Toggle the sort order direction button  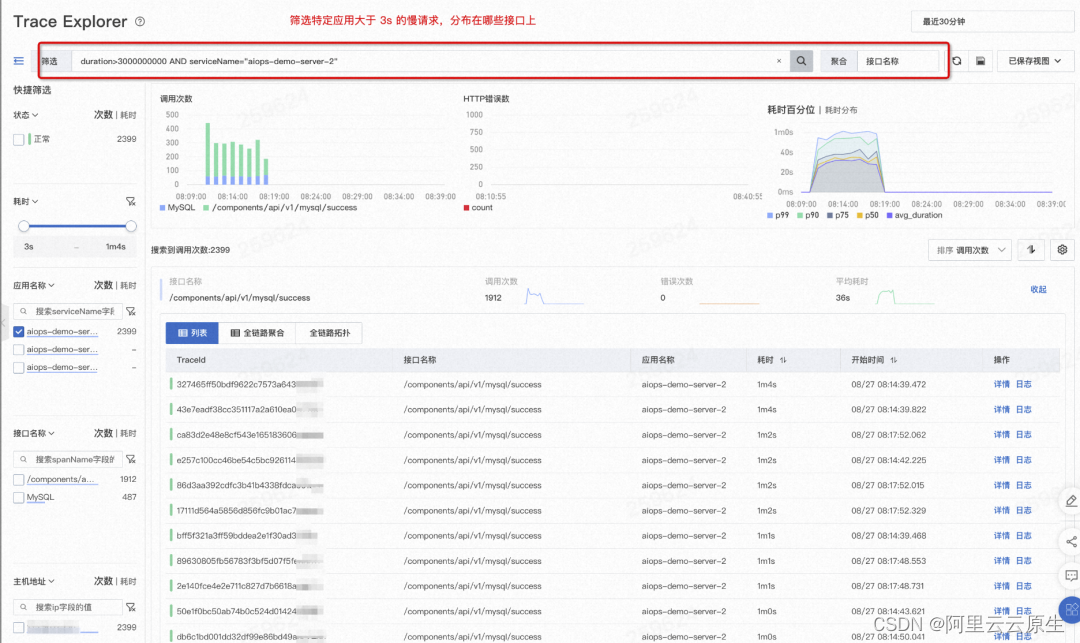1031,250
